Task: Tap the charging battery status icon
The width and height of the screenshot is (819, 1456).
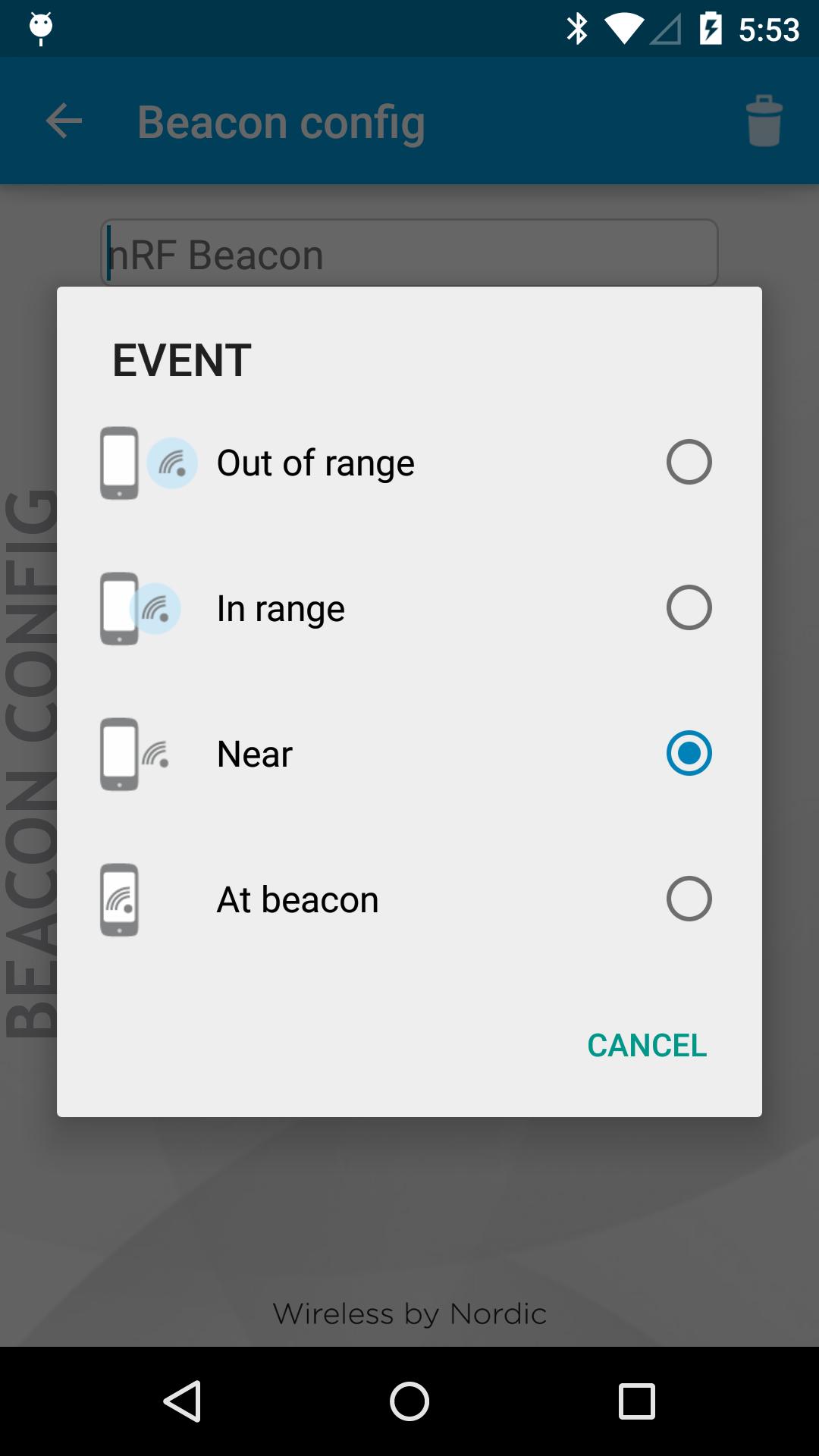Action: [711, 28]
